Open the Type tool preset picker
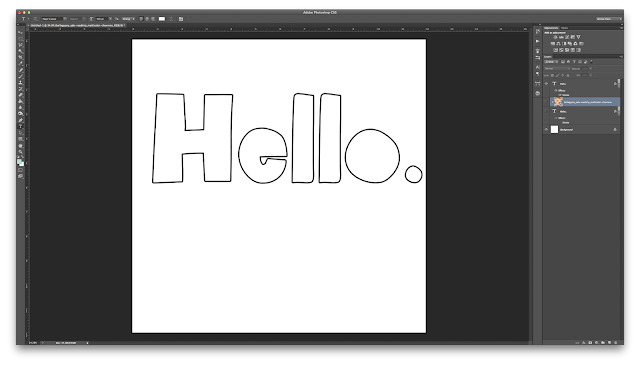 click(x=25, y=19)
